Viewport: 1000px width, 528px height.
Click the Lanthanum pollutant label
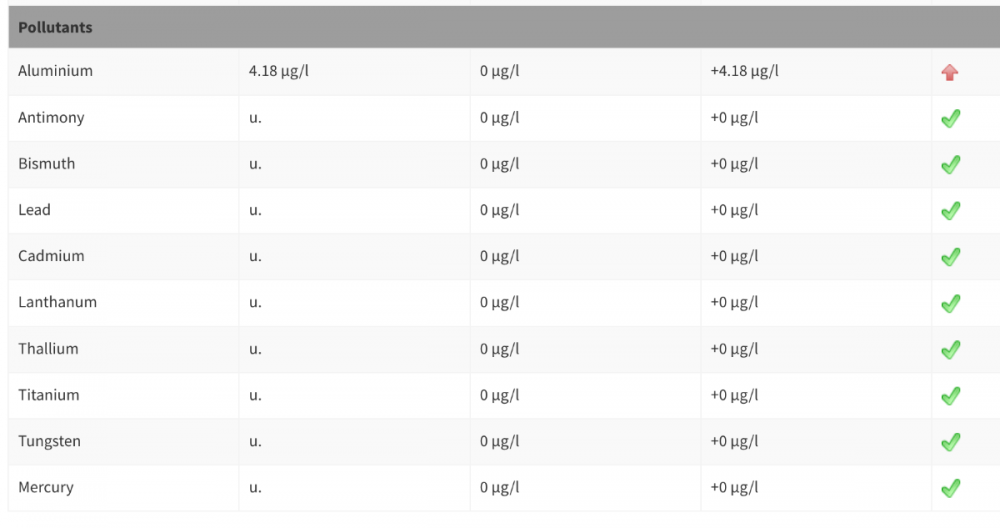(57, 302)
